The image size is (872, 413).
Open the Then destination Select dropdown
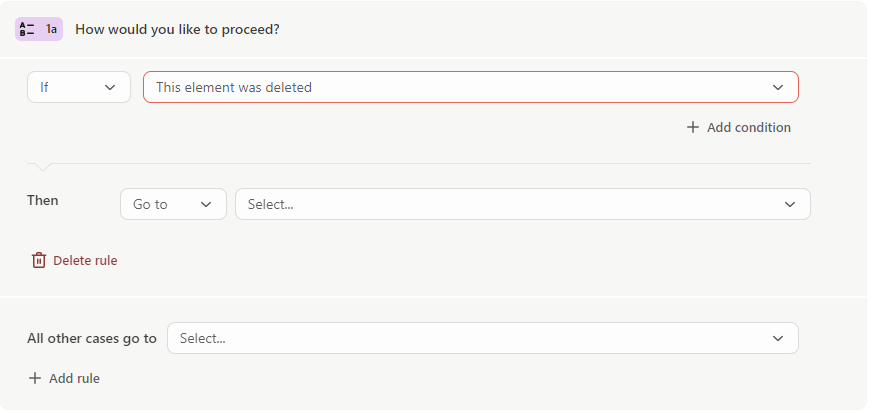[523, 204]
